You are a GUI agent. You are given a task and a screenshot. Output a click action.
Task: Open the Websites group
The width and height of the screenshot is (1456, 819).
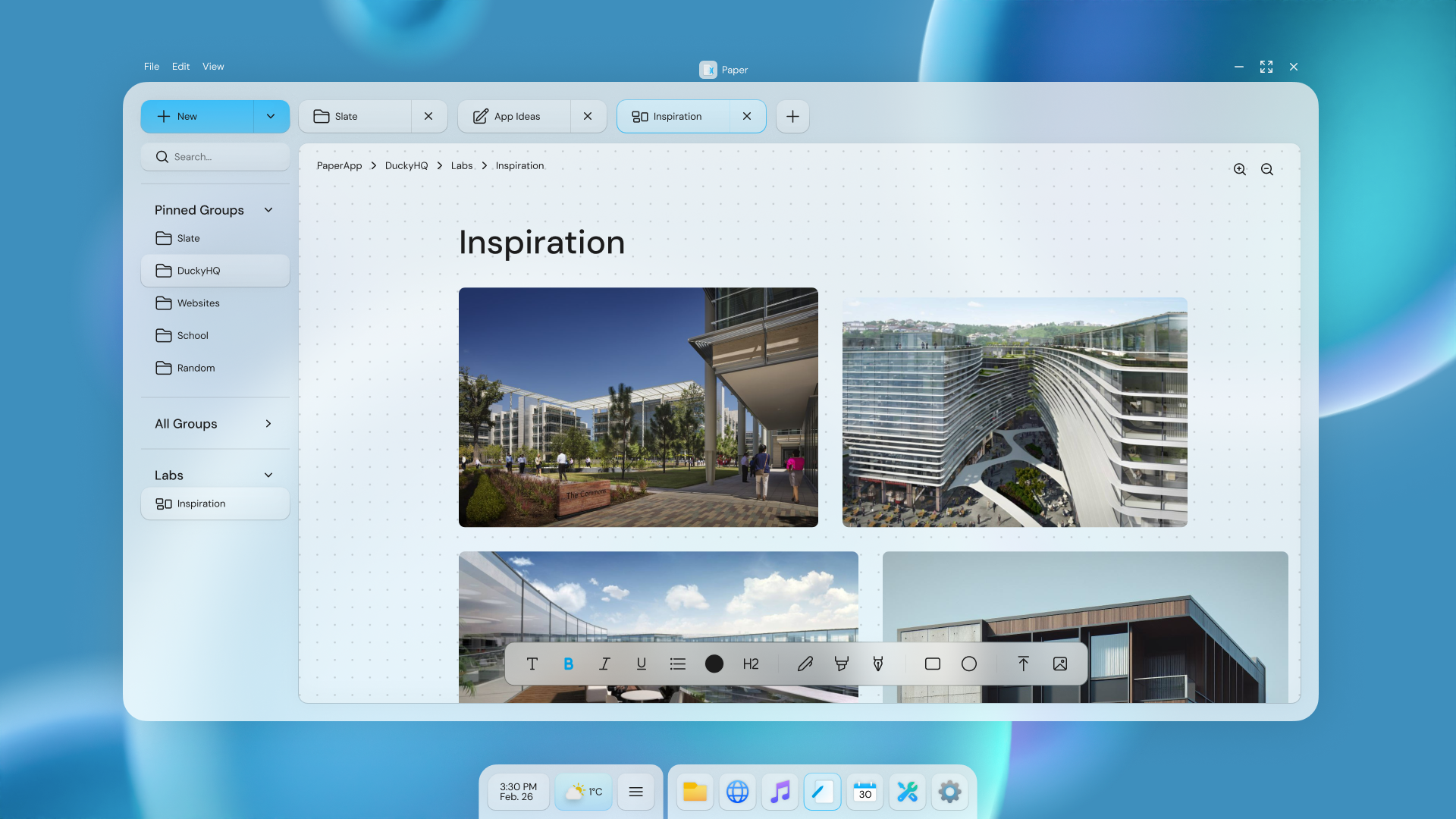[215, 303]
